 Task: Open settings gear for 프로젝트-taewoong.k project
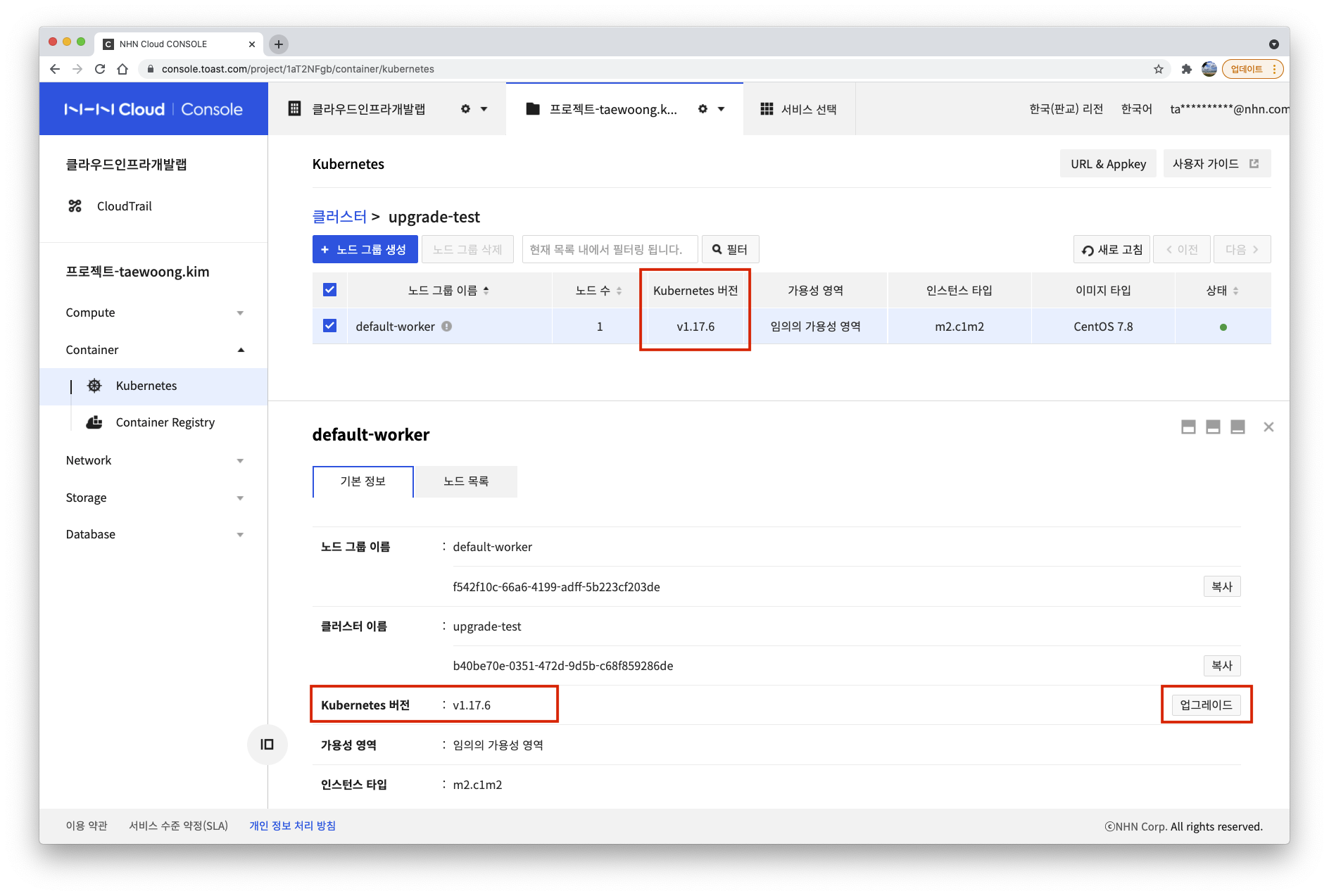click(x=703, y=109)
